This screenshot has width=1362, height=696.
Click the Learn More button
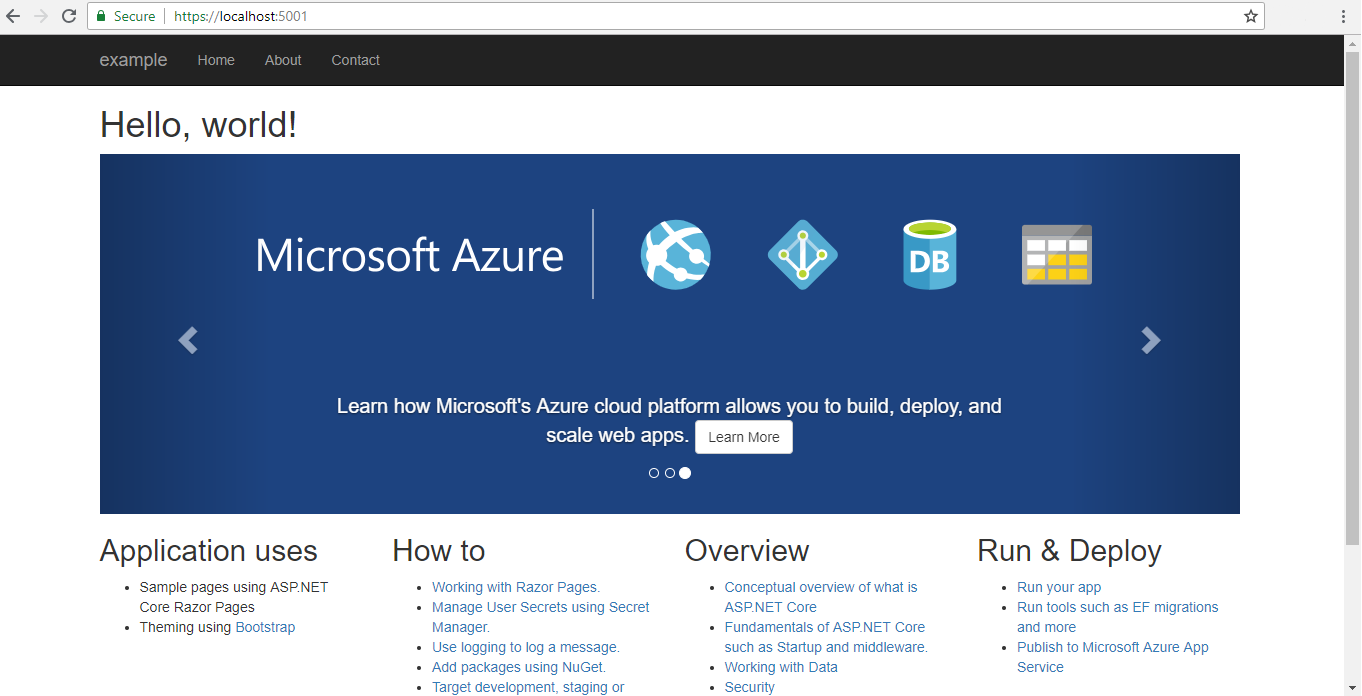click(743, 436)
